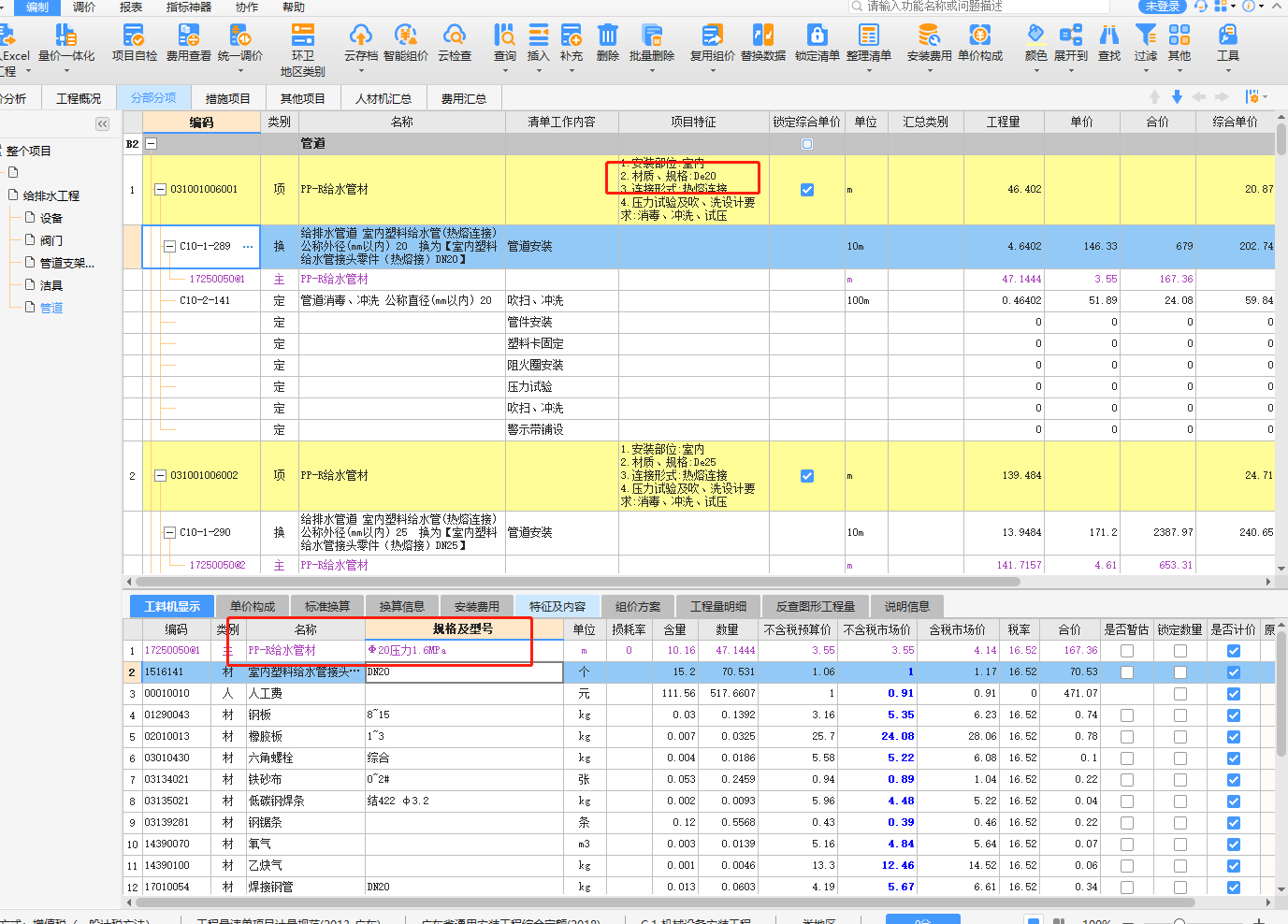Open the 过滤 dropdown arrow
The image size is (1288, 924).
(1146, 71)
